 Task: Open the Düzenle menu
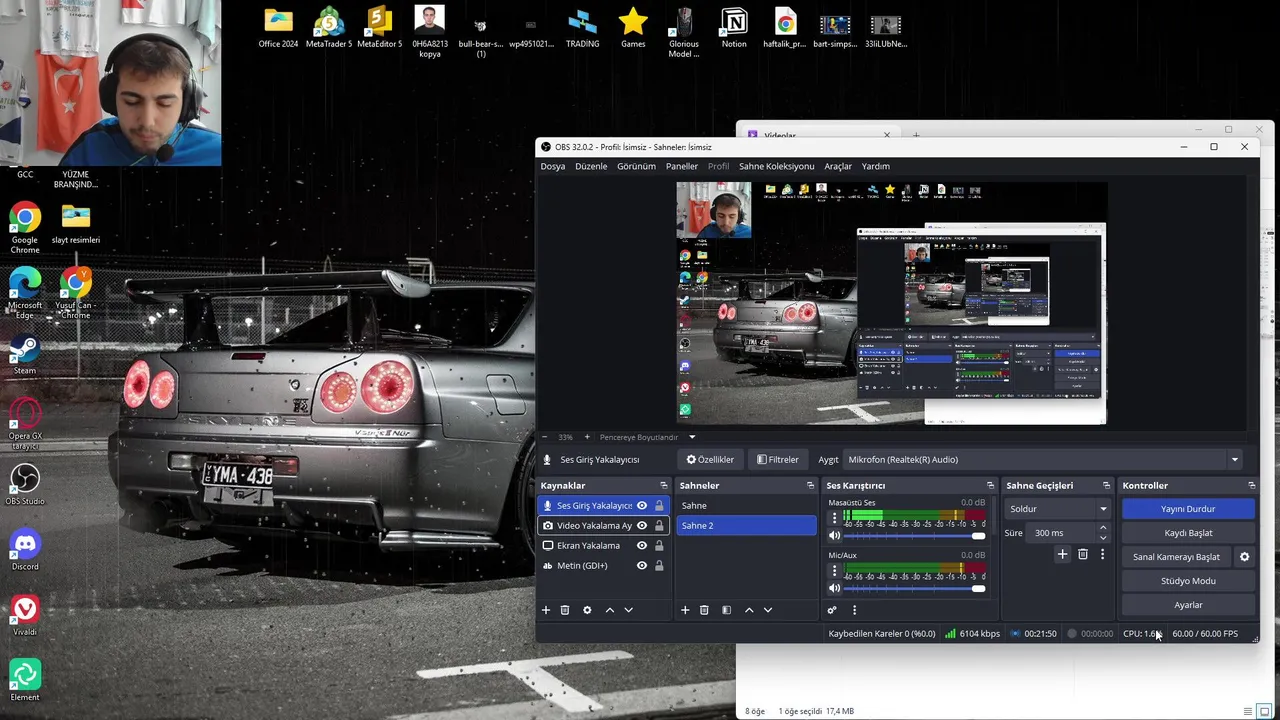tap(591, 166)
